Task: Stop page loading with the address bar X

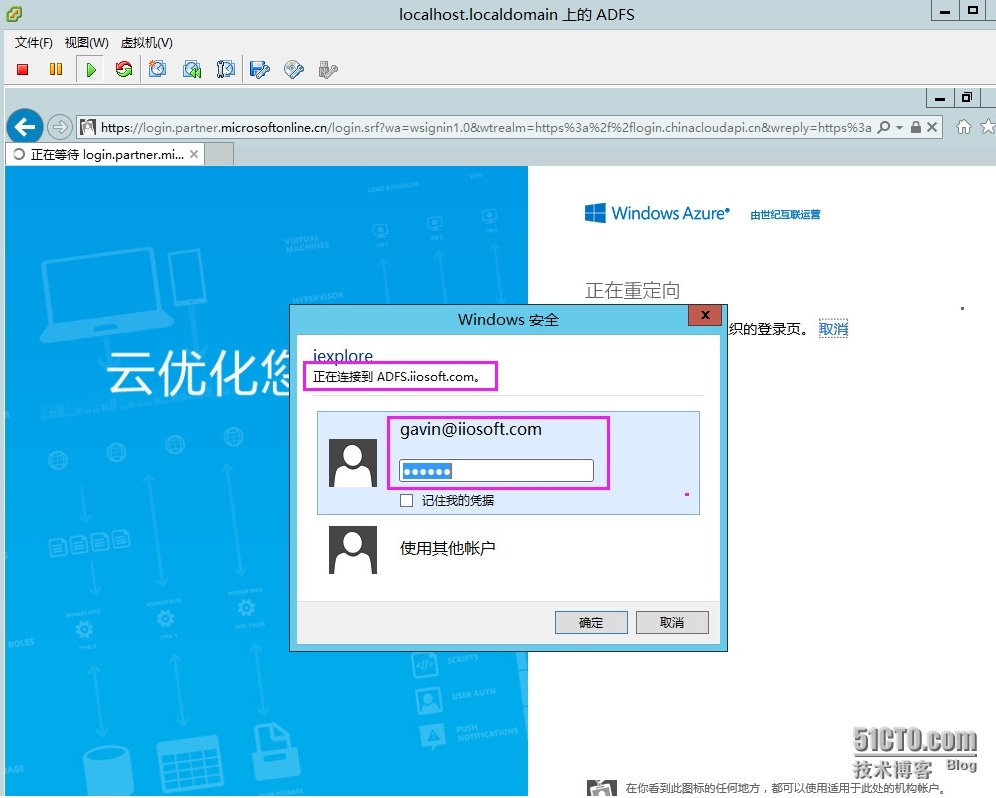Action: point(932,127)
